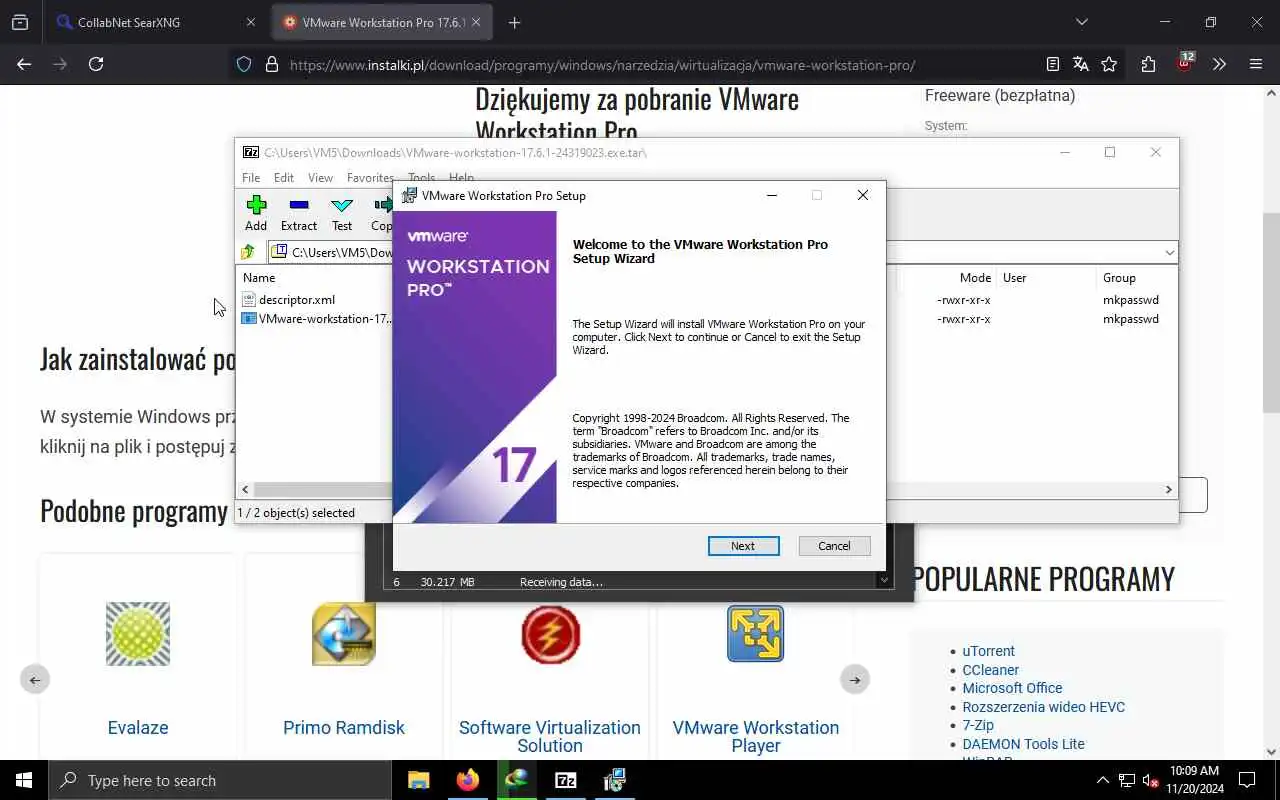Click the Firefox View icon
Screen dimensions: 1280x800
pos(20,22)
